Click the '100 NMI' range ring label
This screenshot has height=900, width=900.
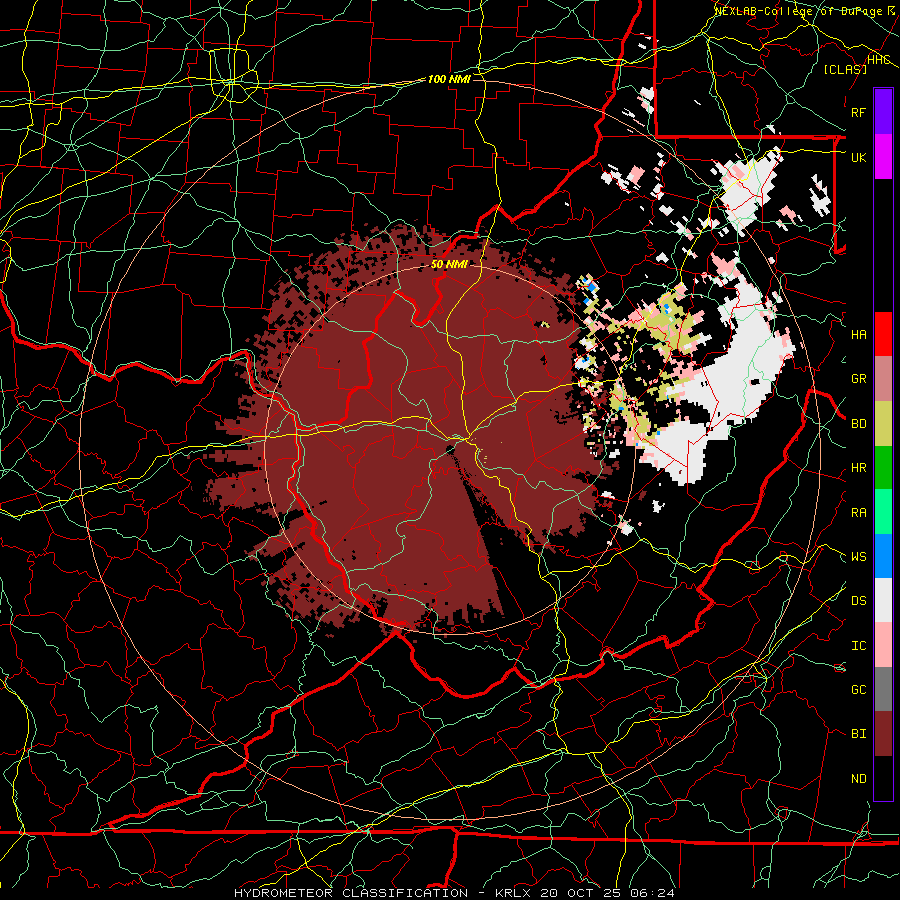pyautogui.click(x=449, y=79)
